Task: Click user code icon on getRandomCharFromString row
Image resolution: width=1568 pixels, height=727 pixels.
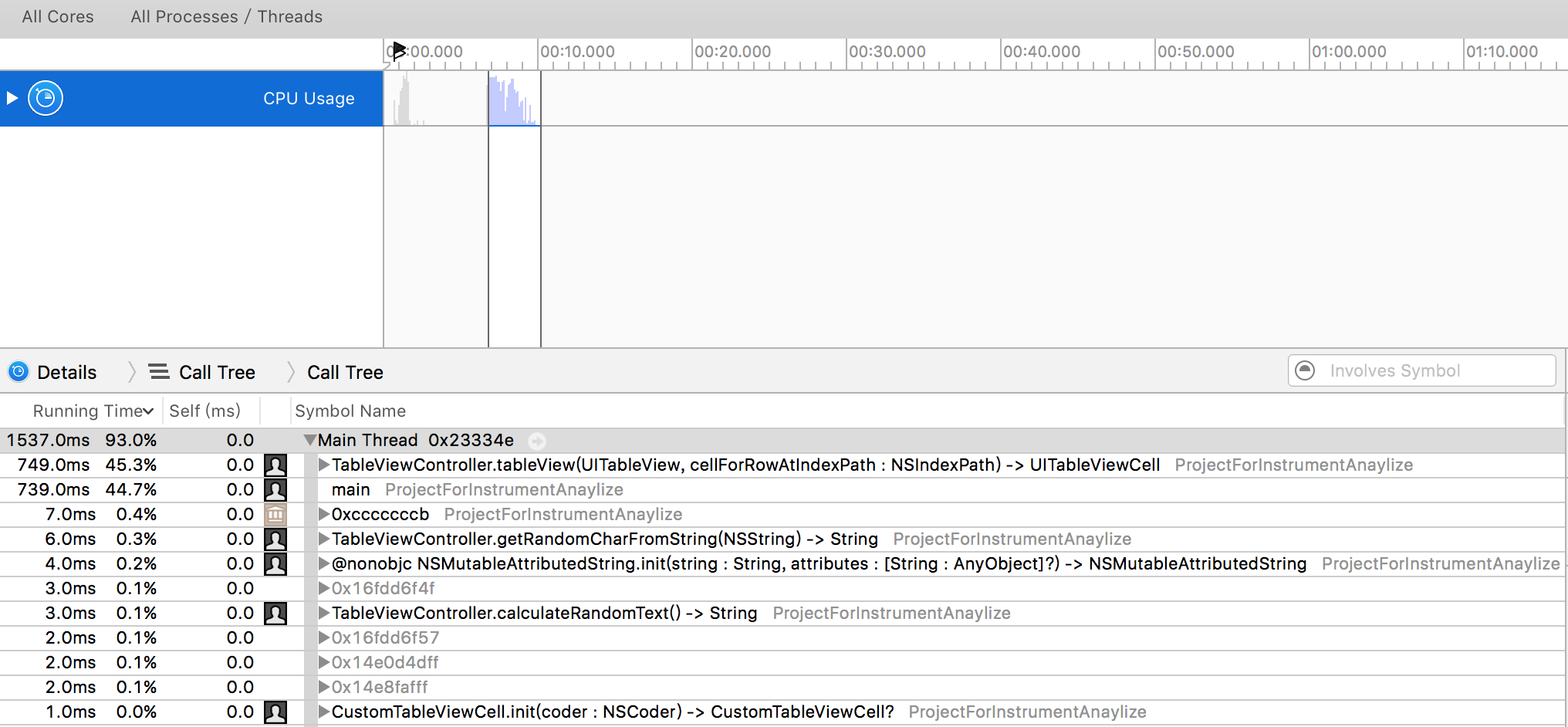Action: (x=275, y=539)
